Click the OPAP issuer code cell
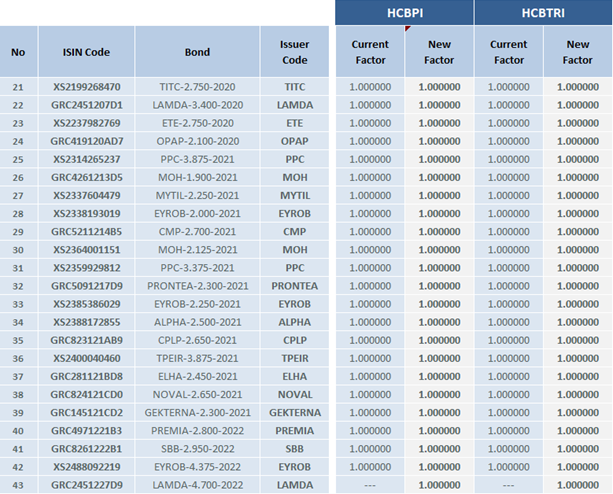This screenshot has width=613, height=494. click(x=294, y=141)
